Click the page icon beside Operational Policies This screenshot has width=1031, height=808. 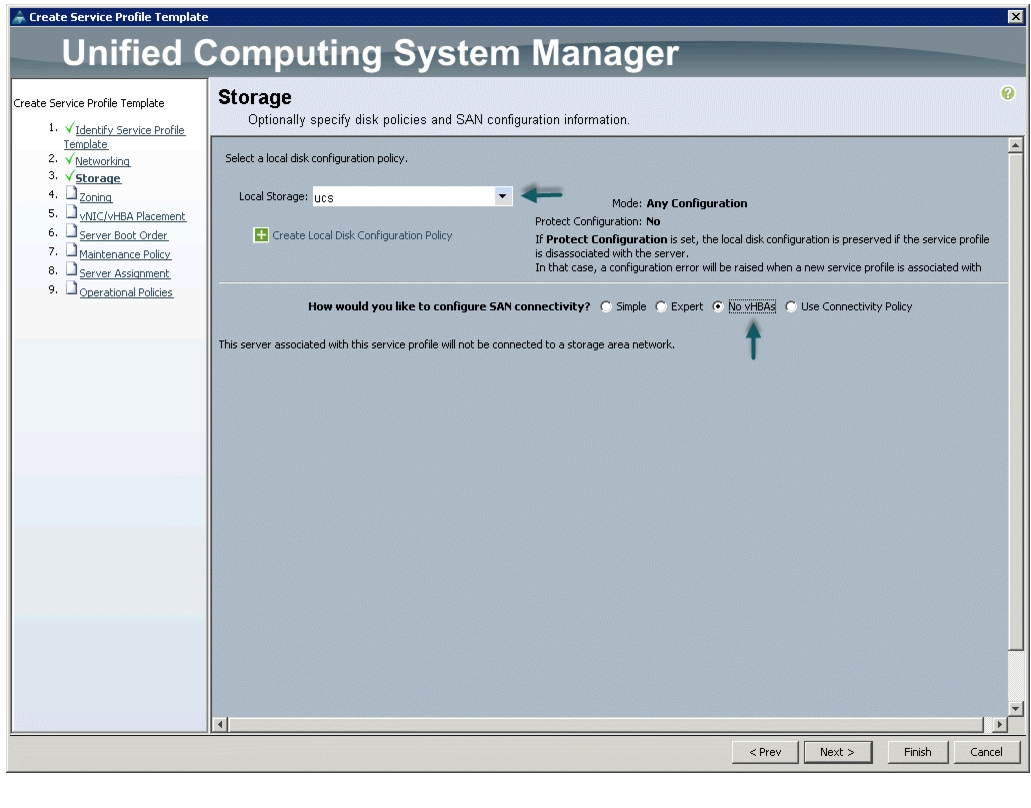(71, 289)
